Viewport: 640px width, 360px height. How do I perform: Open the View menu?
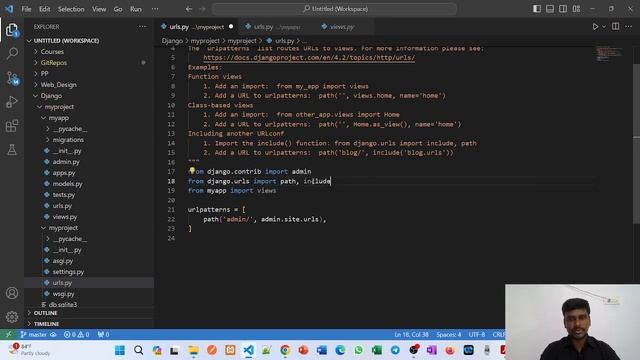99,9
